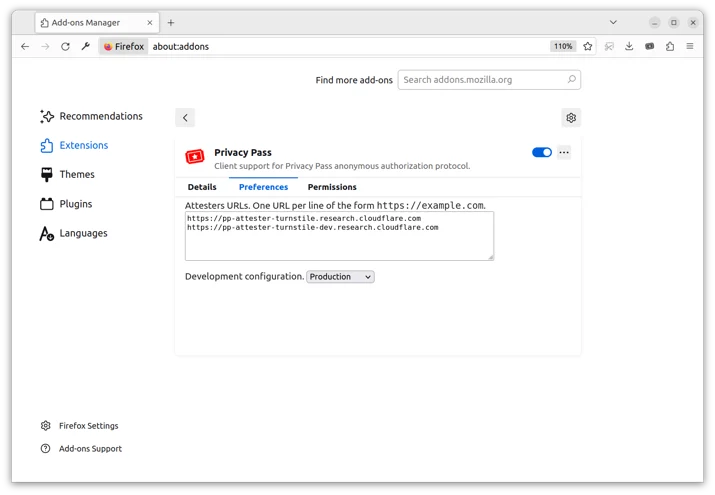The image size is (715, 495).
Task: Open the Privacy Pass more options ellipsis
Action: (564, 152)
